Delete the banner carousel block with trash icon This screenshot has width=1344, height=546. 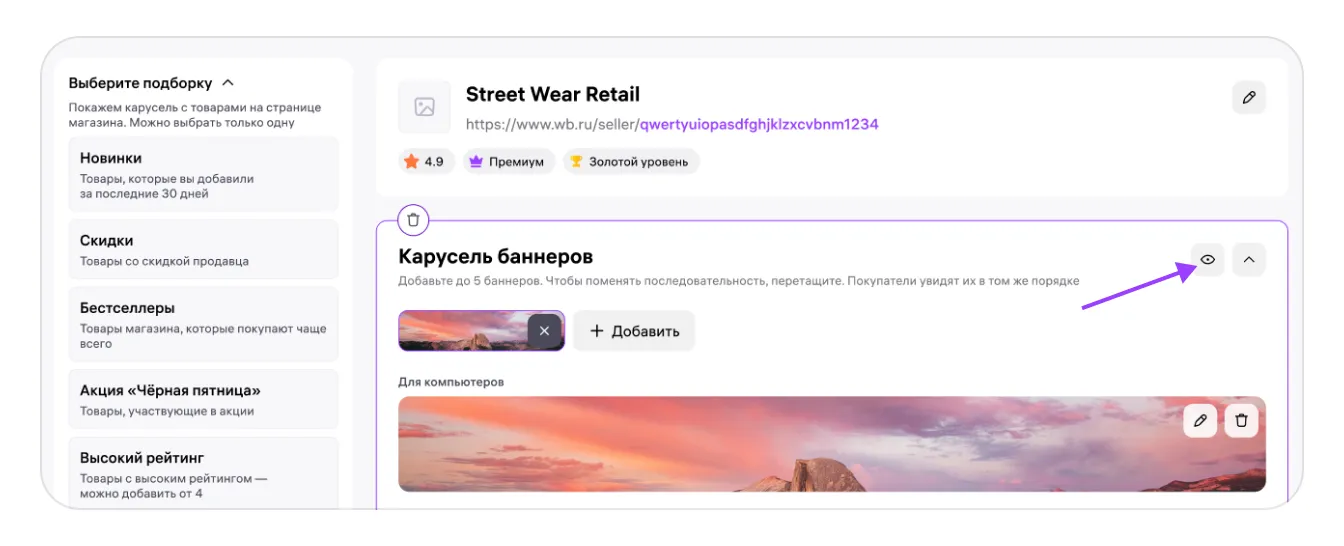click(x=413, y=220)
